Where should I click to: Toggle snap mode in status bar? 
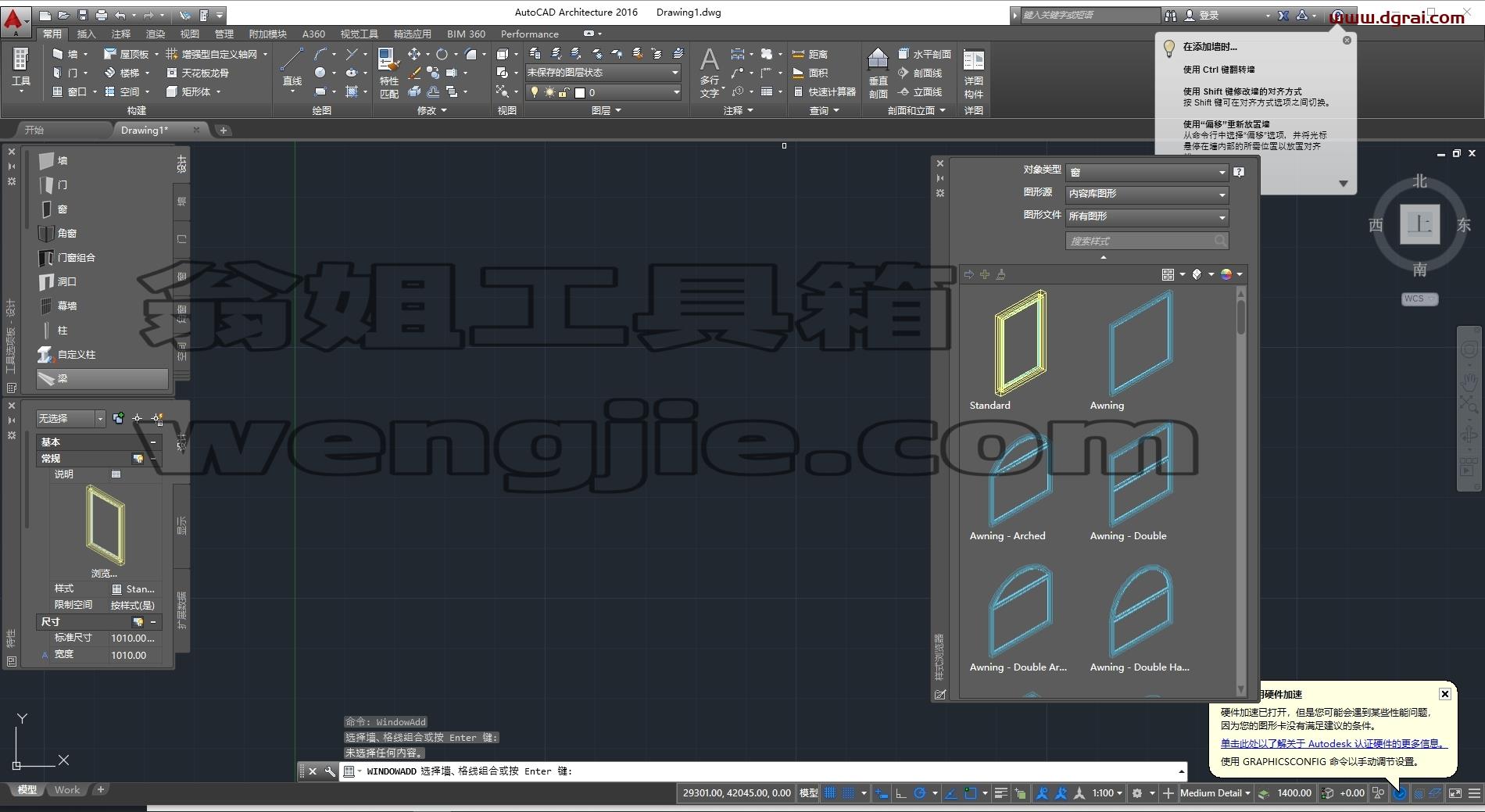(848, 792)
